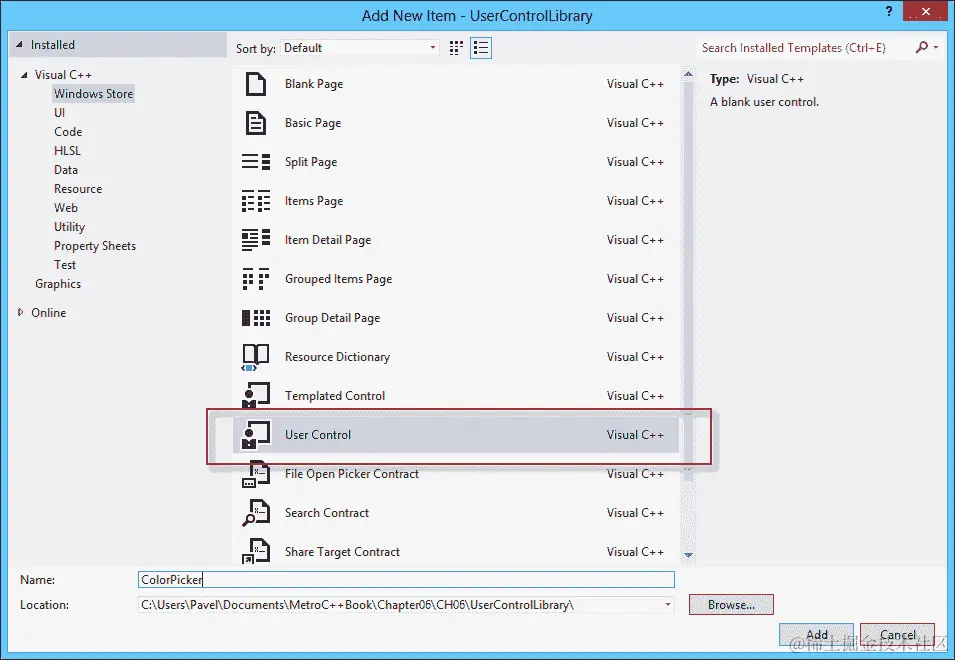Open the Sort by Default dropdown
Screen dimensions: 955x660
coord(359,48)
